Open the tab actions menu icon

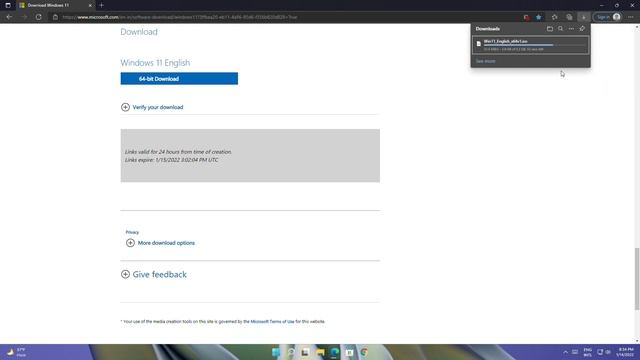coord(8,5)
